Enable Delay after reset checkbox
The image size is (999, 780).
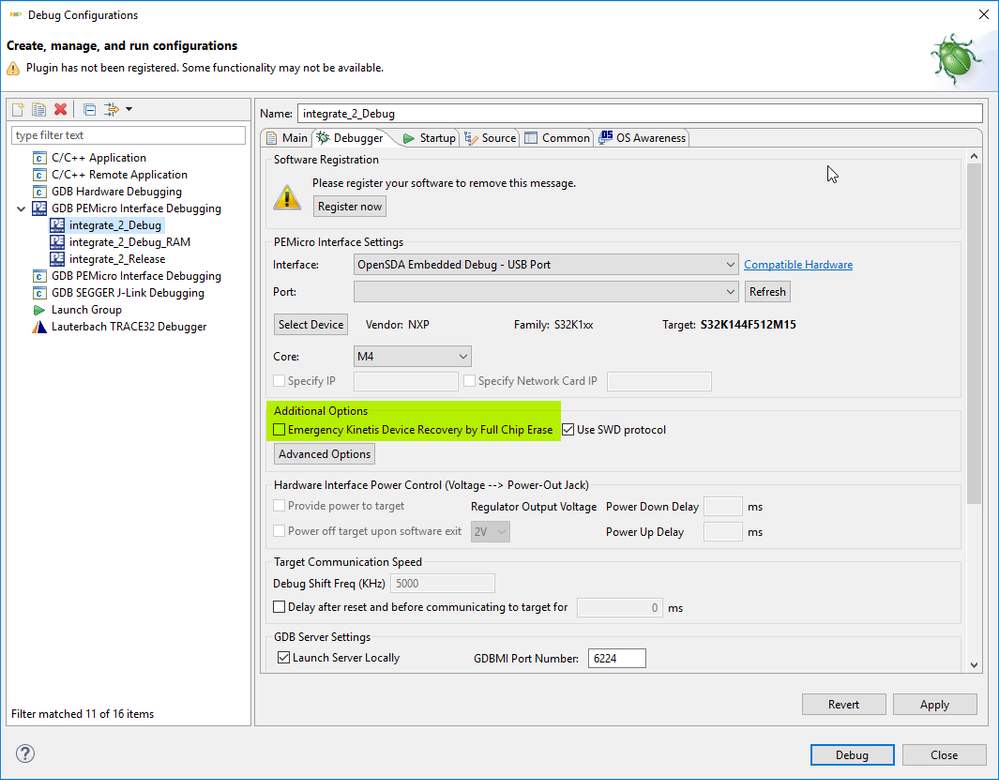click(279, 607)
